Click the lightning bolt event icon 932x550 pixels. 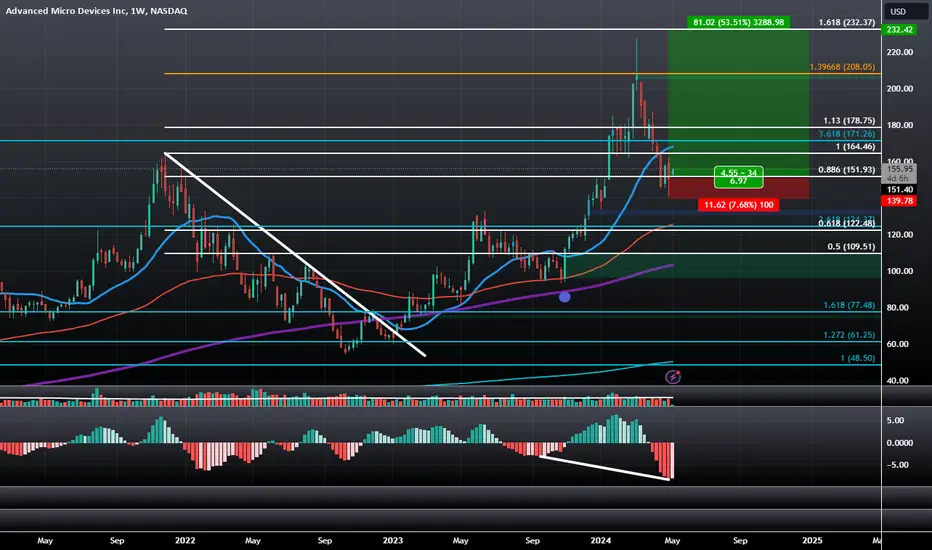673,377
